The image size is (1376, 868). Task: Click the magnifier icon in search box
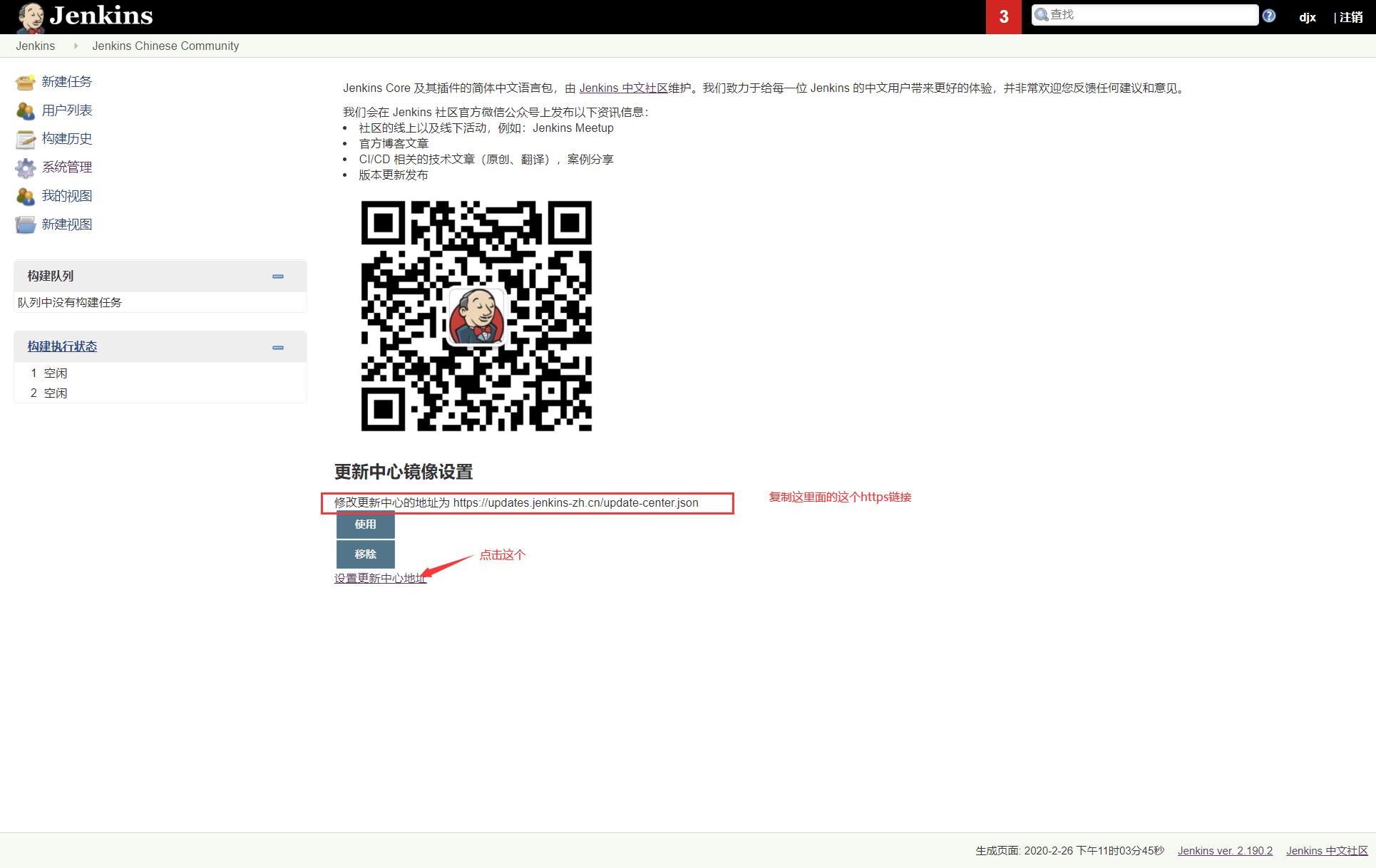[x=1042, y=15]
